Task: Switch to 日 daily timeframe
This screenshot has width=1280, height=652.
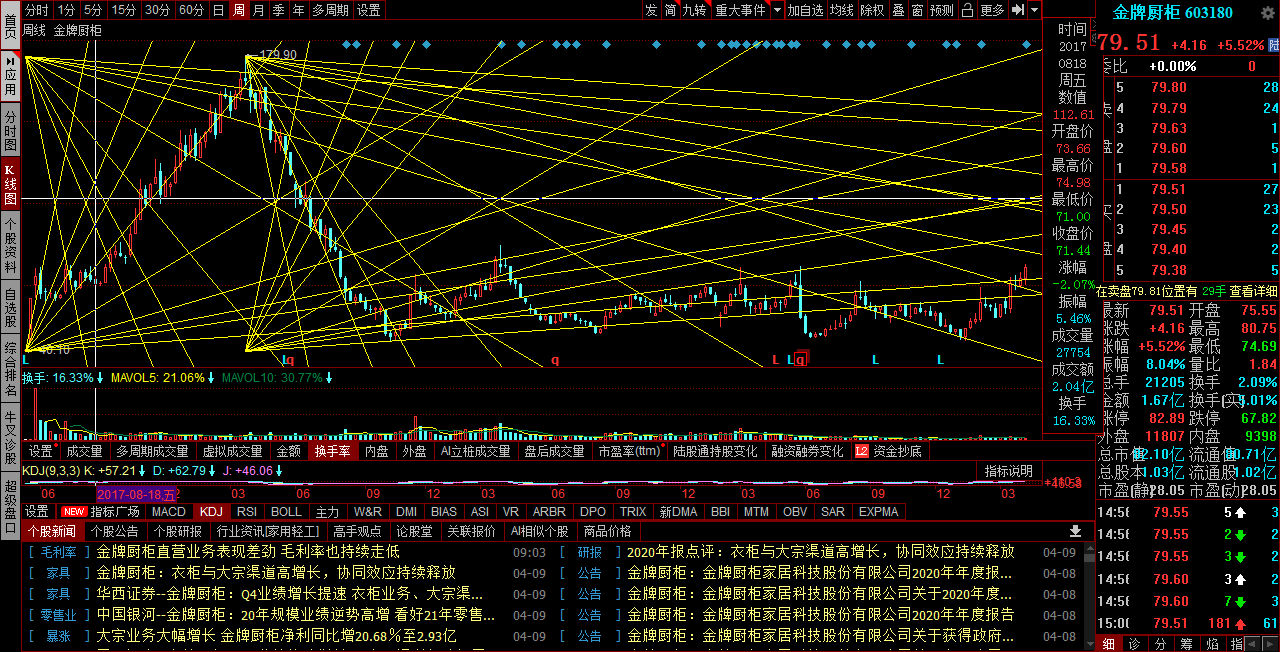Action: 218,10
